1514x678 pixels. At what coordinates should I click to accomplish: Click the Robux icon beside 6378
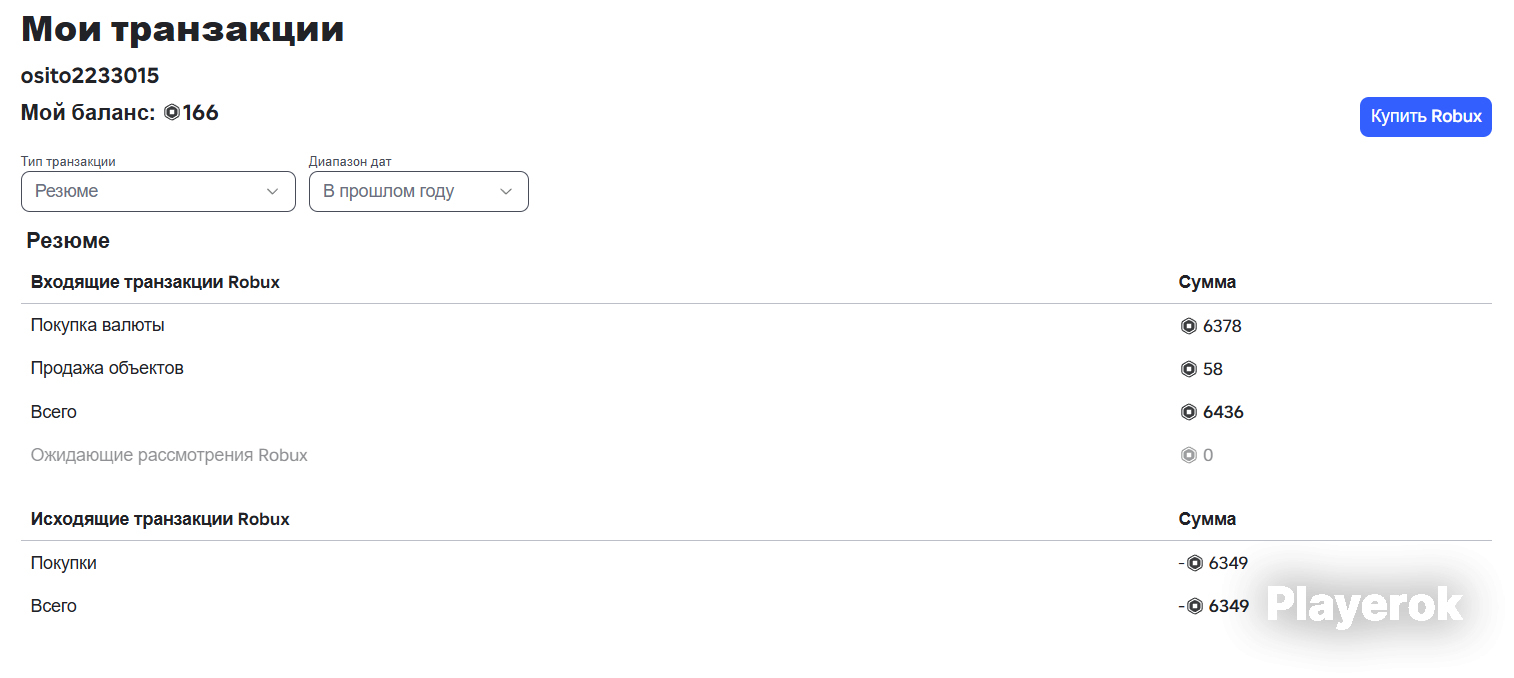click(x=1188, y=326)
